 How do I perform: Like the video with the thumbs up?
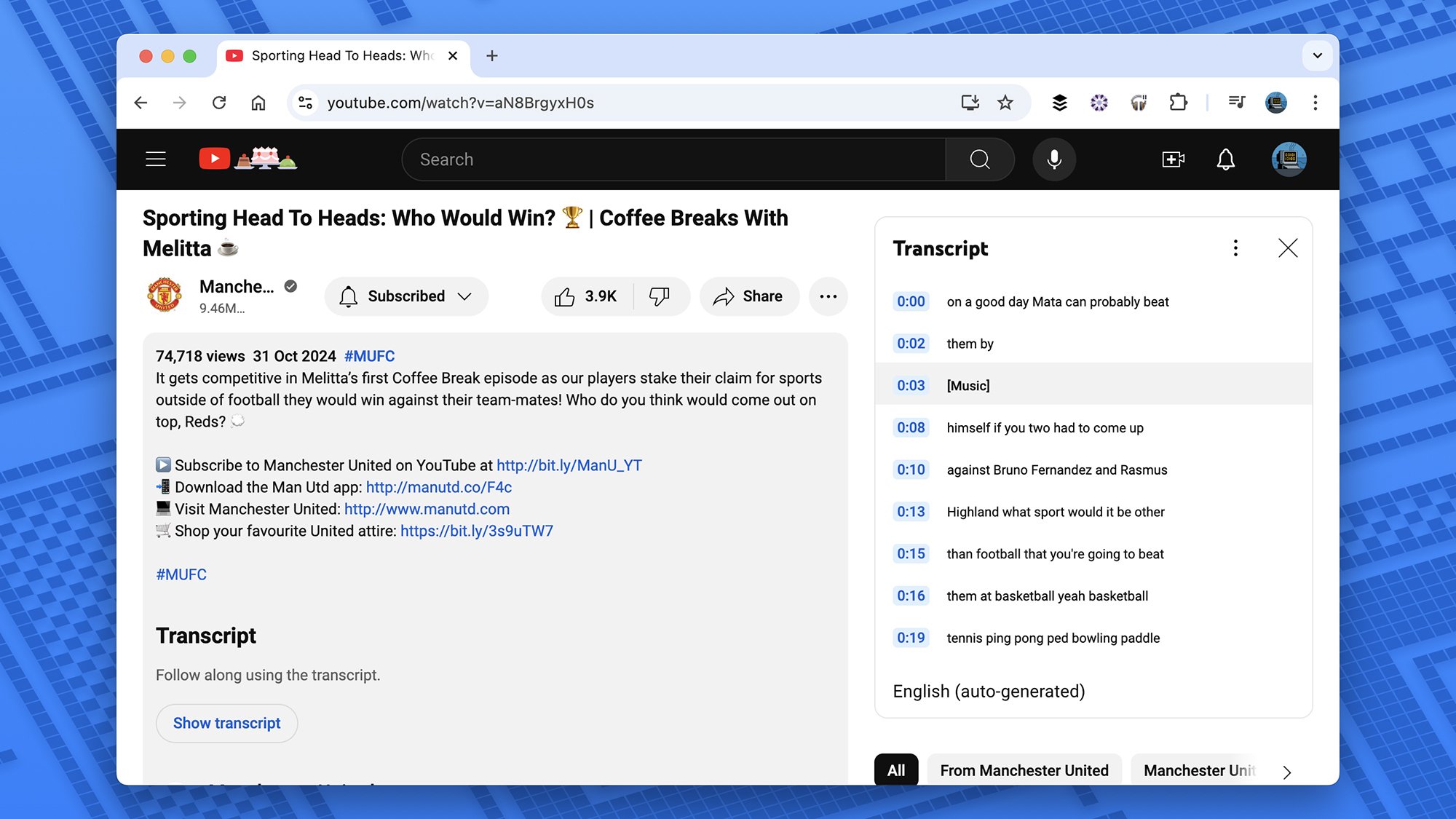point(587,296)
